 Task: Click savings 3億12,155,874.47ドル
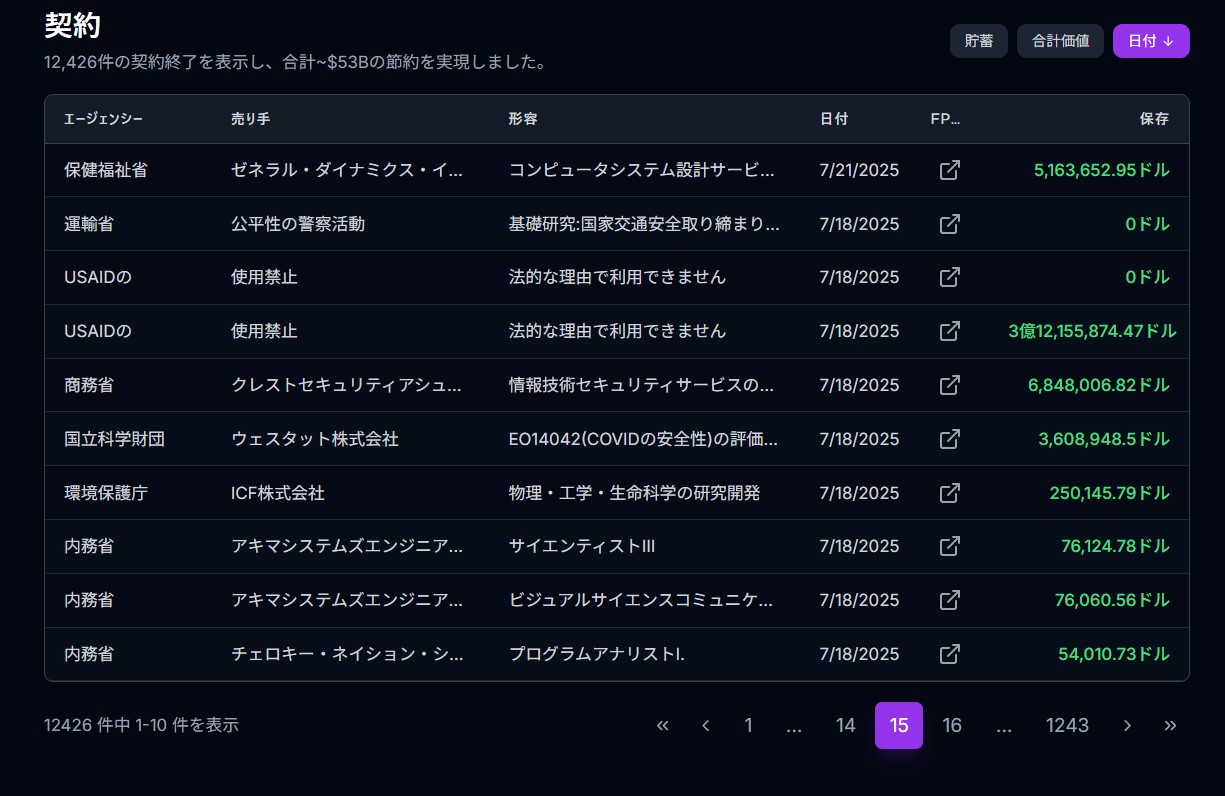[x=1093, y=331]
